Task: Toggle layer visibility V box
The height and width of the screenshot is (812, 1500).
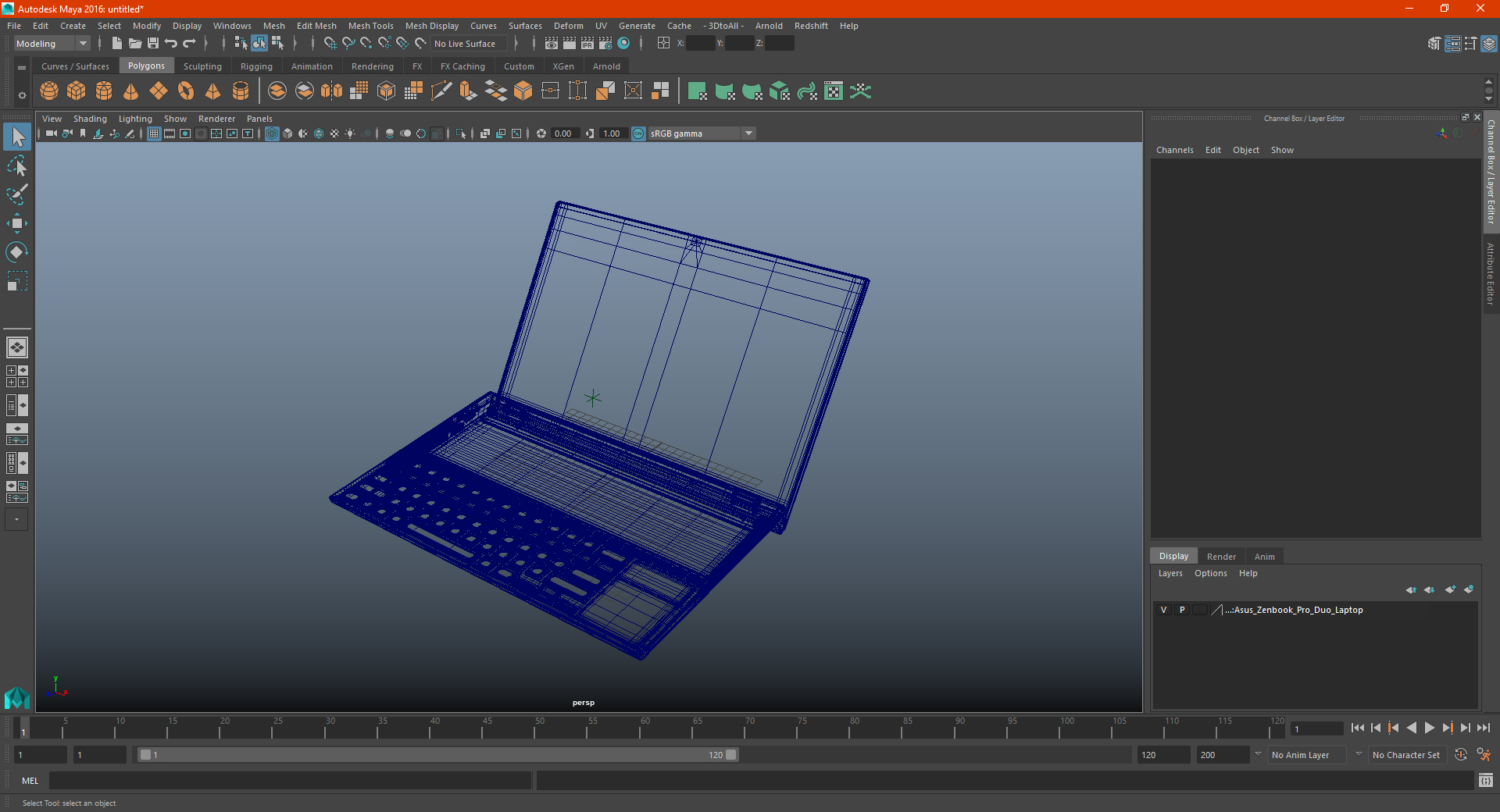Action: [x=1163, y=610]
